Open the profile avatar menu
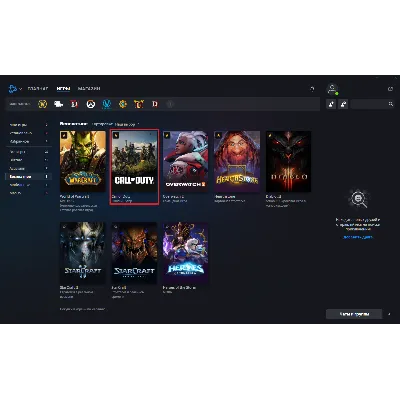 332,89
